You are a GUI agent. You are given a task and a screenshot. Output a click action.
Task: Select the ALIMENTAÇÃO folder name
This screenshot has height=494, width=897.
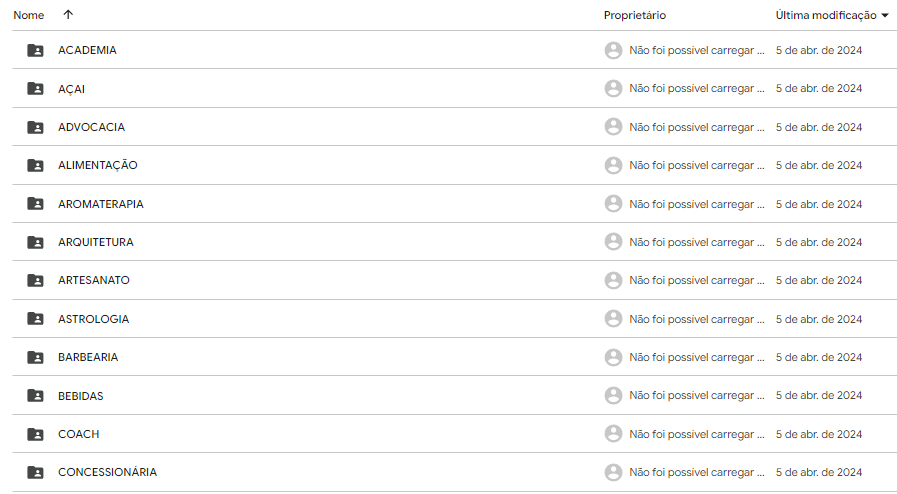(x=98, y=165)
